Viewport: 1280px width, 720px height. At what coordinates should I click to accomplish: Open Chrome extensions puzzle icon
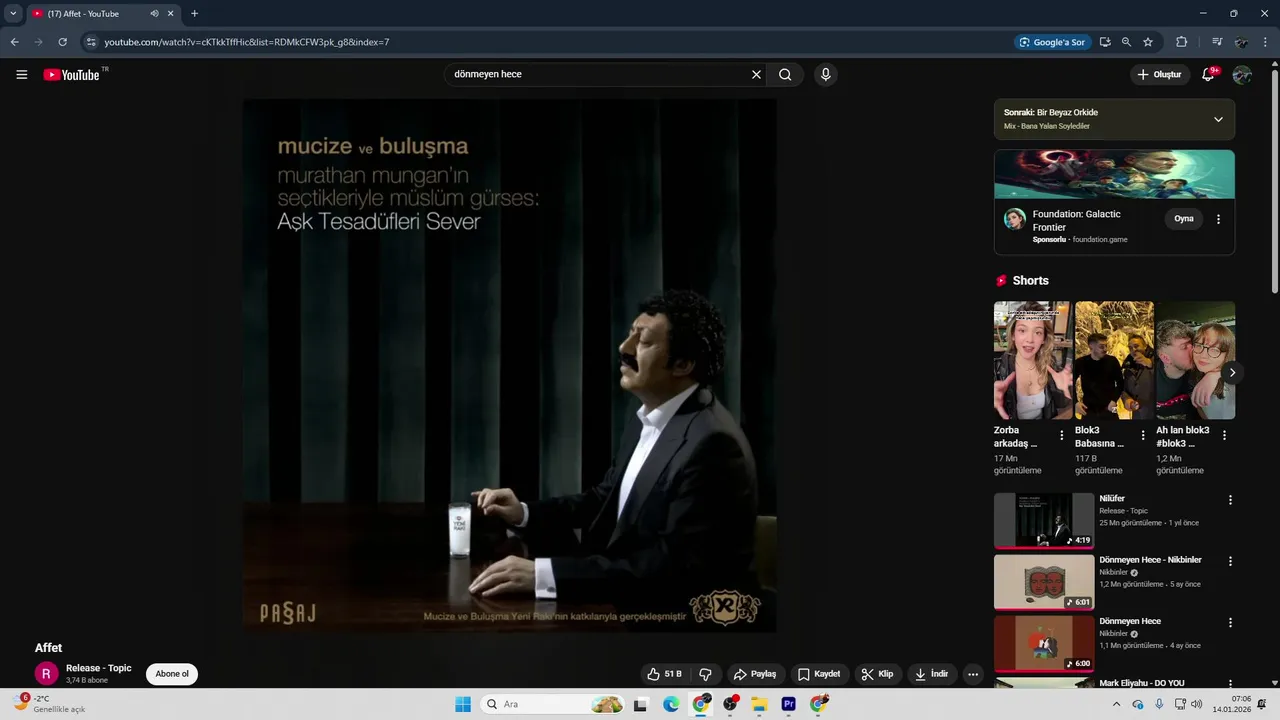pyautogui.click(x=1181, y=42)
